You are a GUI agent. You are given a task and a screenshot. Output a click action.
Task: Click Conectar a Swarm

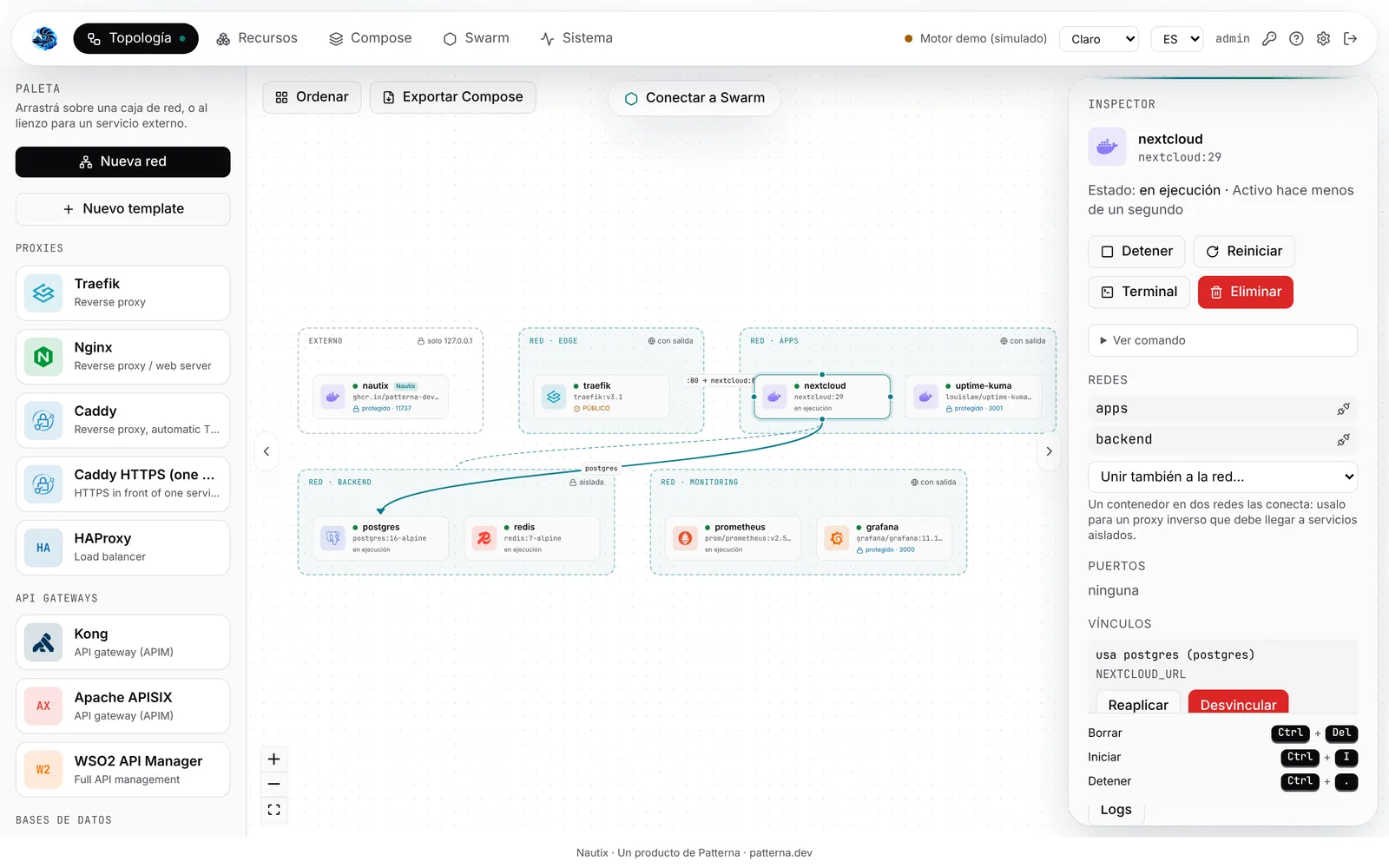tap(694, 98)
